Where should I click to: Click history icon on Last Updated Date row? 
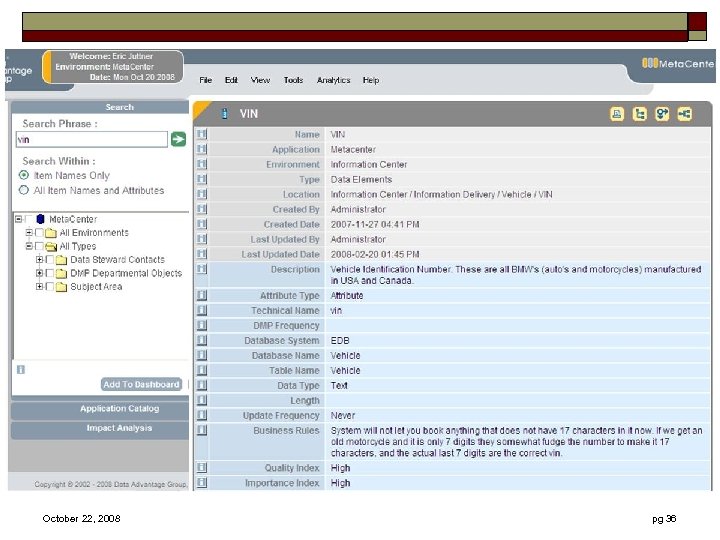pyautogui.click(x=202, y=254)
